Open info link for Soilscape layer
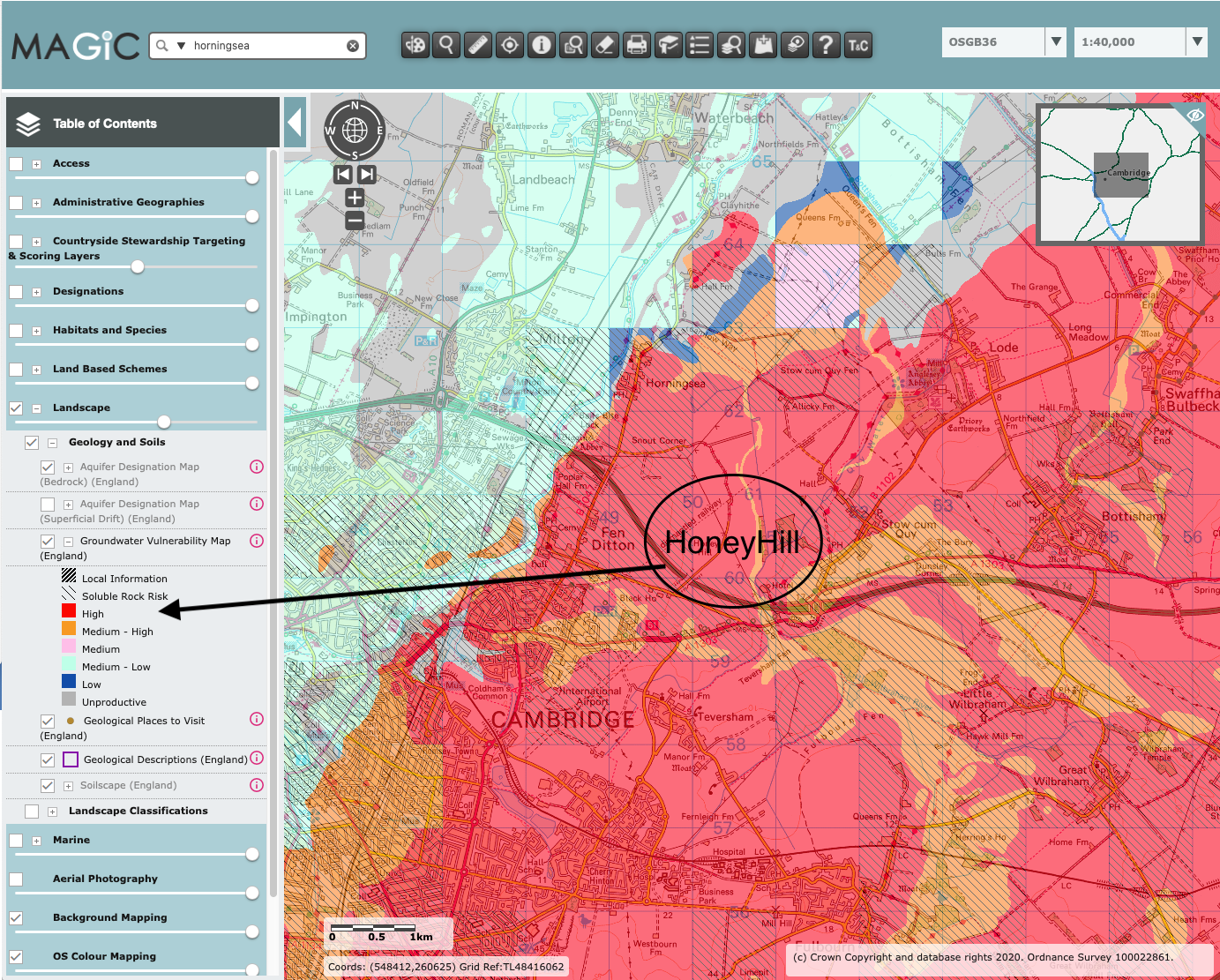Screen dimensions: 1220x980 pos(257,785)
